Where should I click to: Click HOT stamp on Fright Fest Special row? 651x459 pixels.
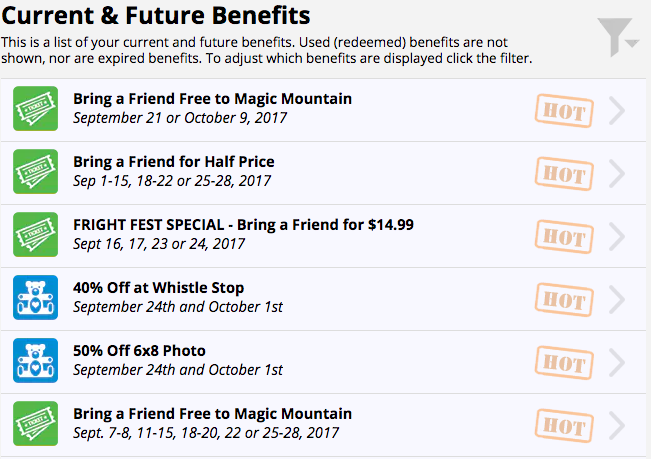(564, 237)
